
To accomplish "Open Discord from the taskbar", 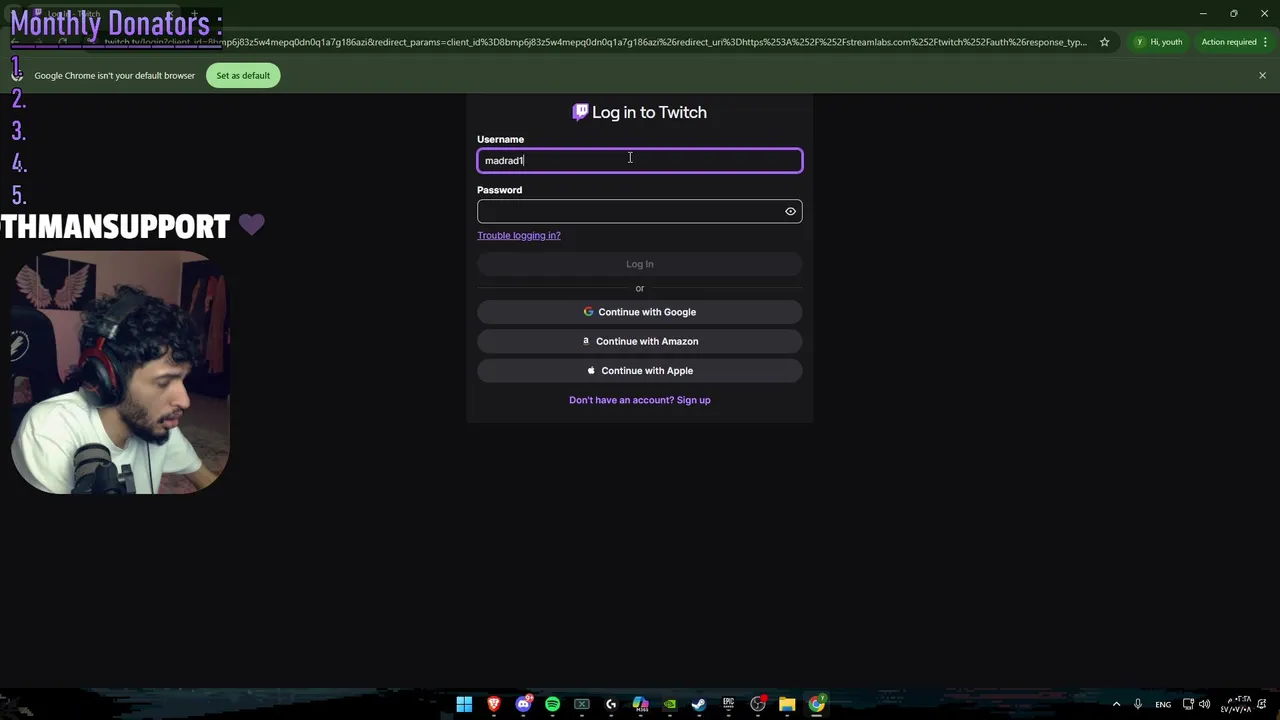I will [x=523, y=704].
